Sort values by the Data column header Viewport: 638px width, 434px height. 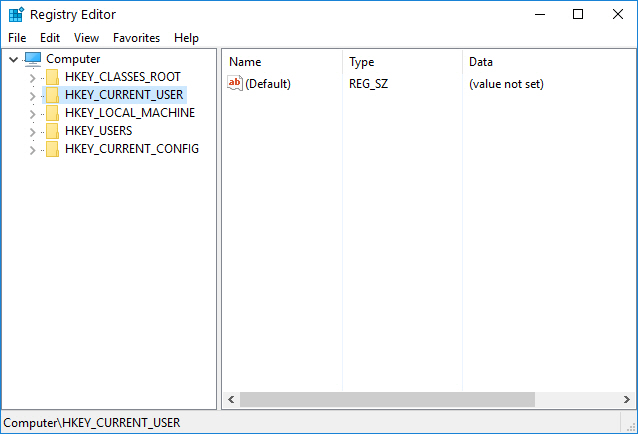(x=549, y=62)
